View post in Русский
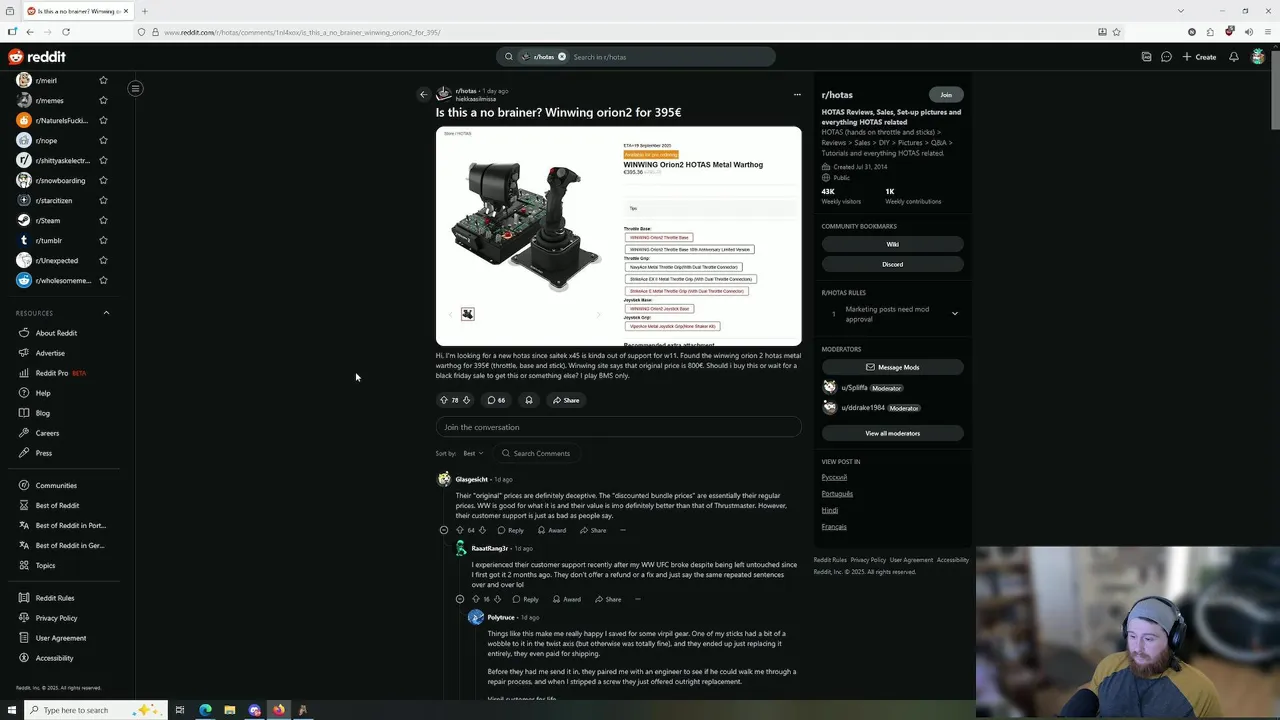The height and width of the screenshot is (720, 1280). [x=834, y=477]
